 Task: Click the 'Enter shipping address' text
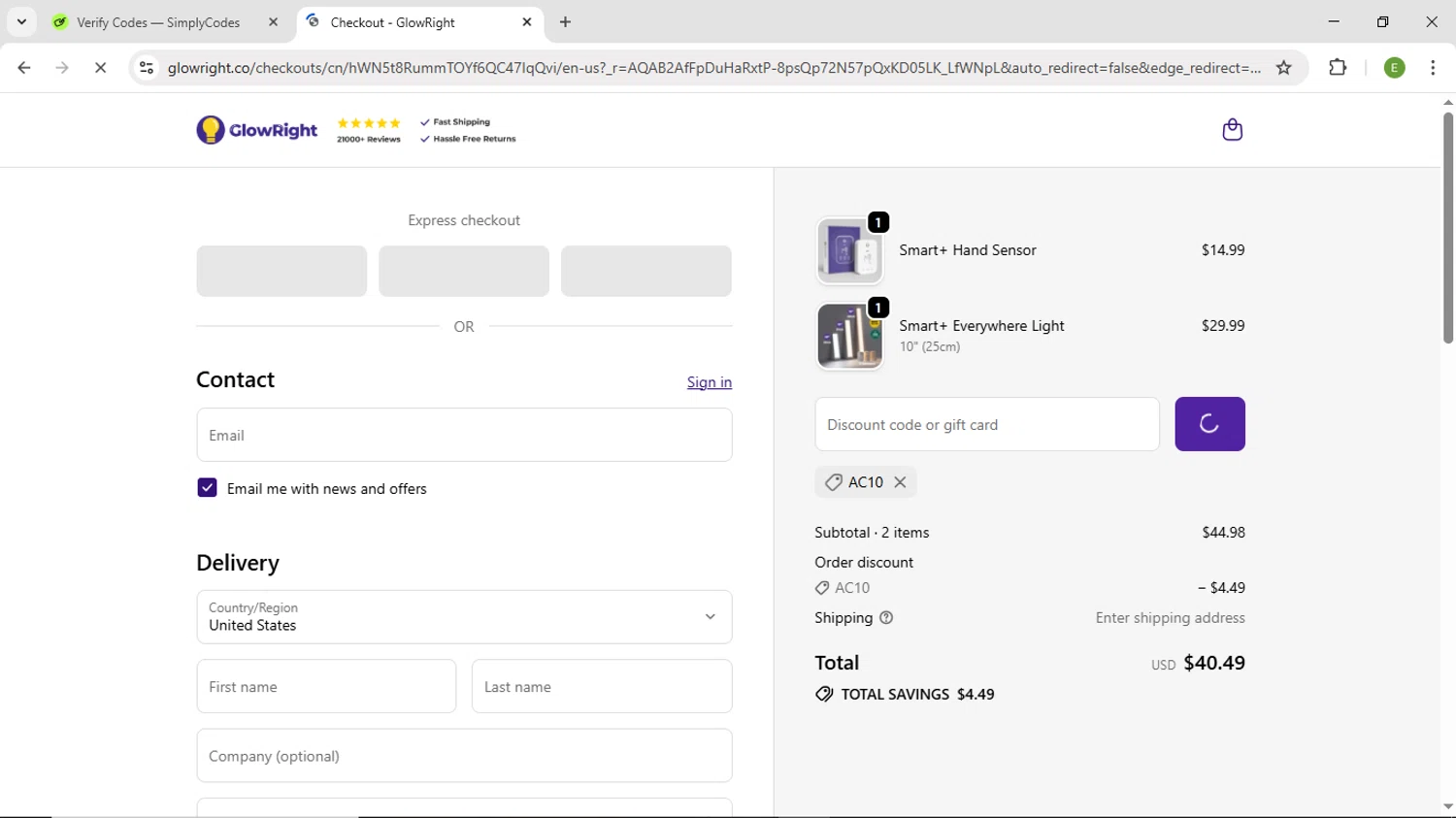click(x=1171, y=618)
